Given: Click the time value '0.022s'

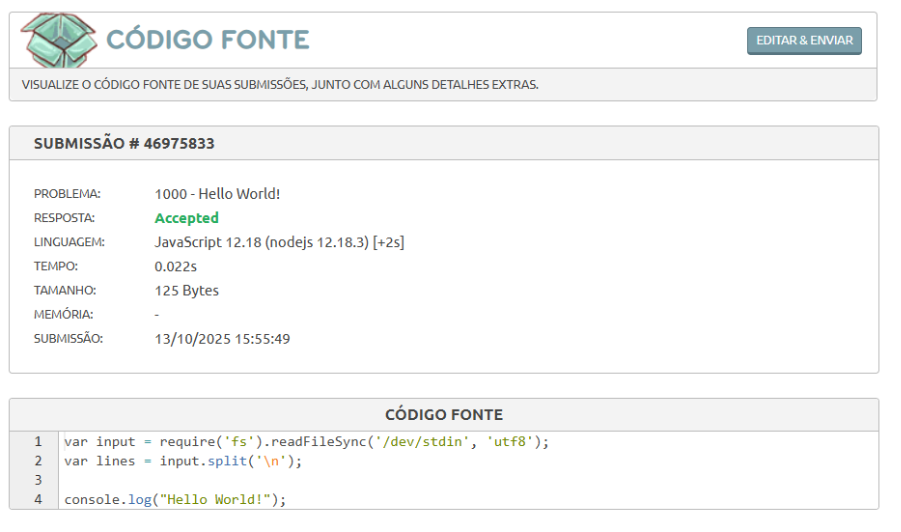Looking at the screenshot, I should click(x=176, y=267).
